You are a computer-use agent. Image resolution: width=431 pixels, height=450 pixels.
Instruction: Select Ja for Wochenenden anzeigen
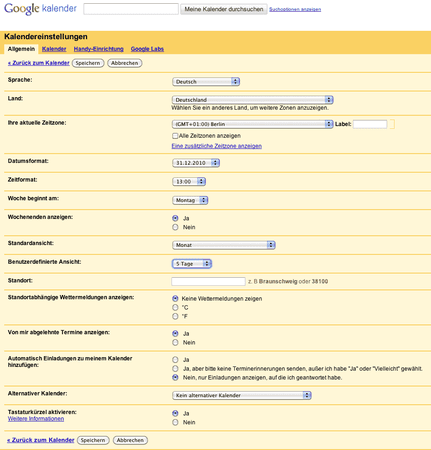point(175,218)
